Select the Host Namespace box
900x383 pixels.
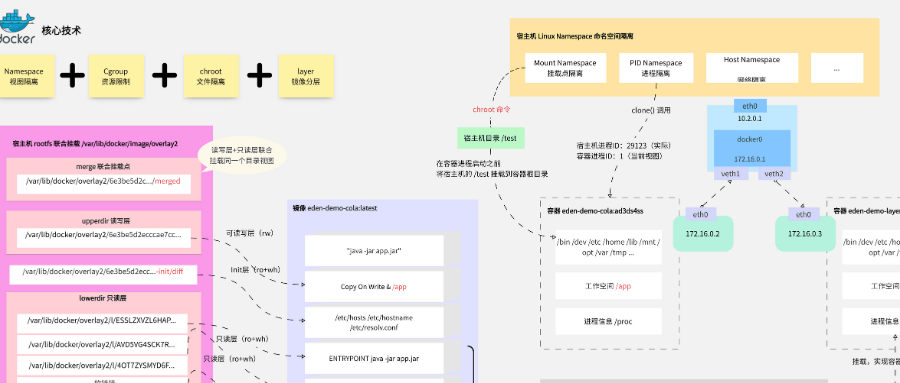pyautogui.click(x=751, y=68)
